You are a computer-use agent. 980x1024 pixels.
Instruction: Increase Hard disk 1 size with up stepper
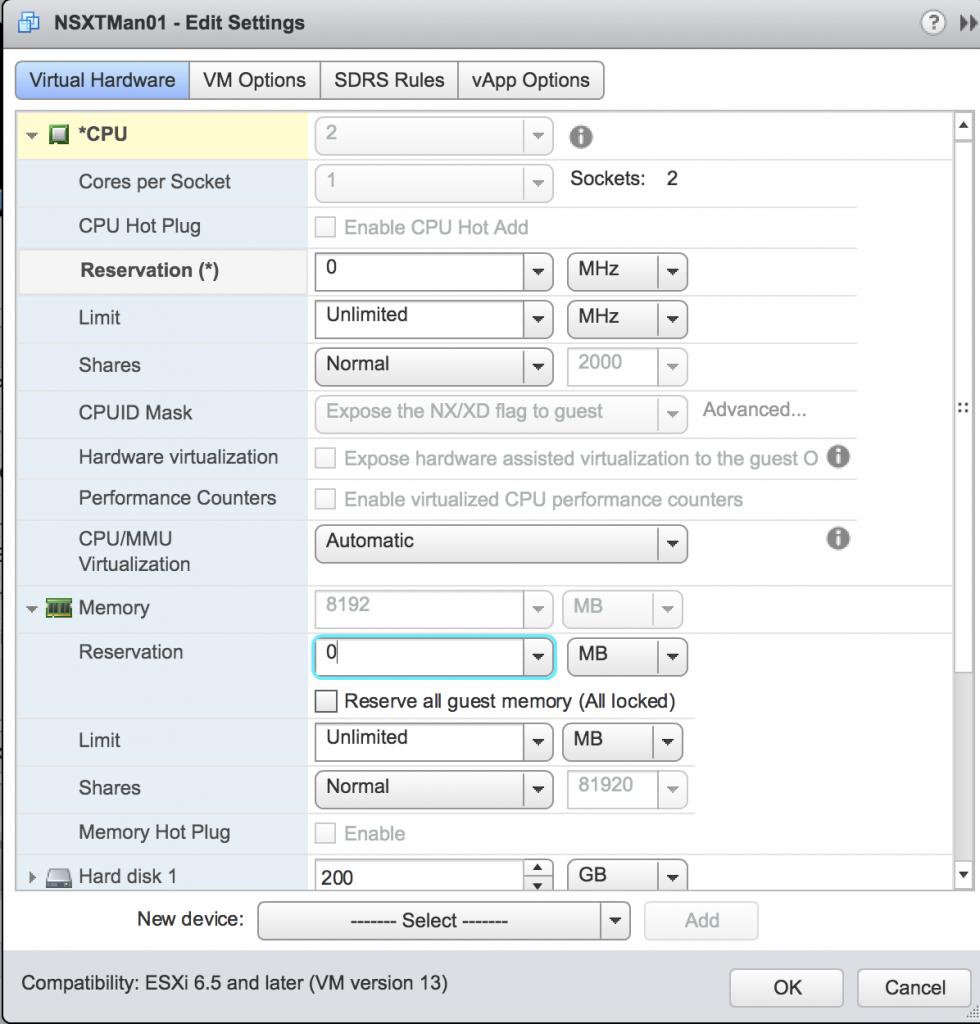click(537, 868)
